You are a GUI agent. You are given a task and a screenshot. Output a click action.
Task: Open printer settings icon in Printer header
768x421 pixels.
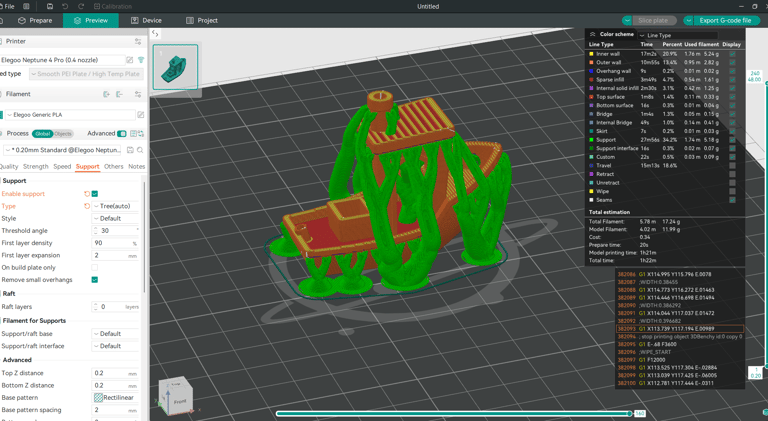pyautogui.click(x=138, y=41)
